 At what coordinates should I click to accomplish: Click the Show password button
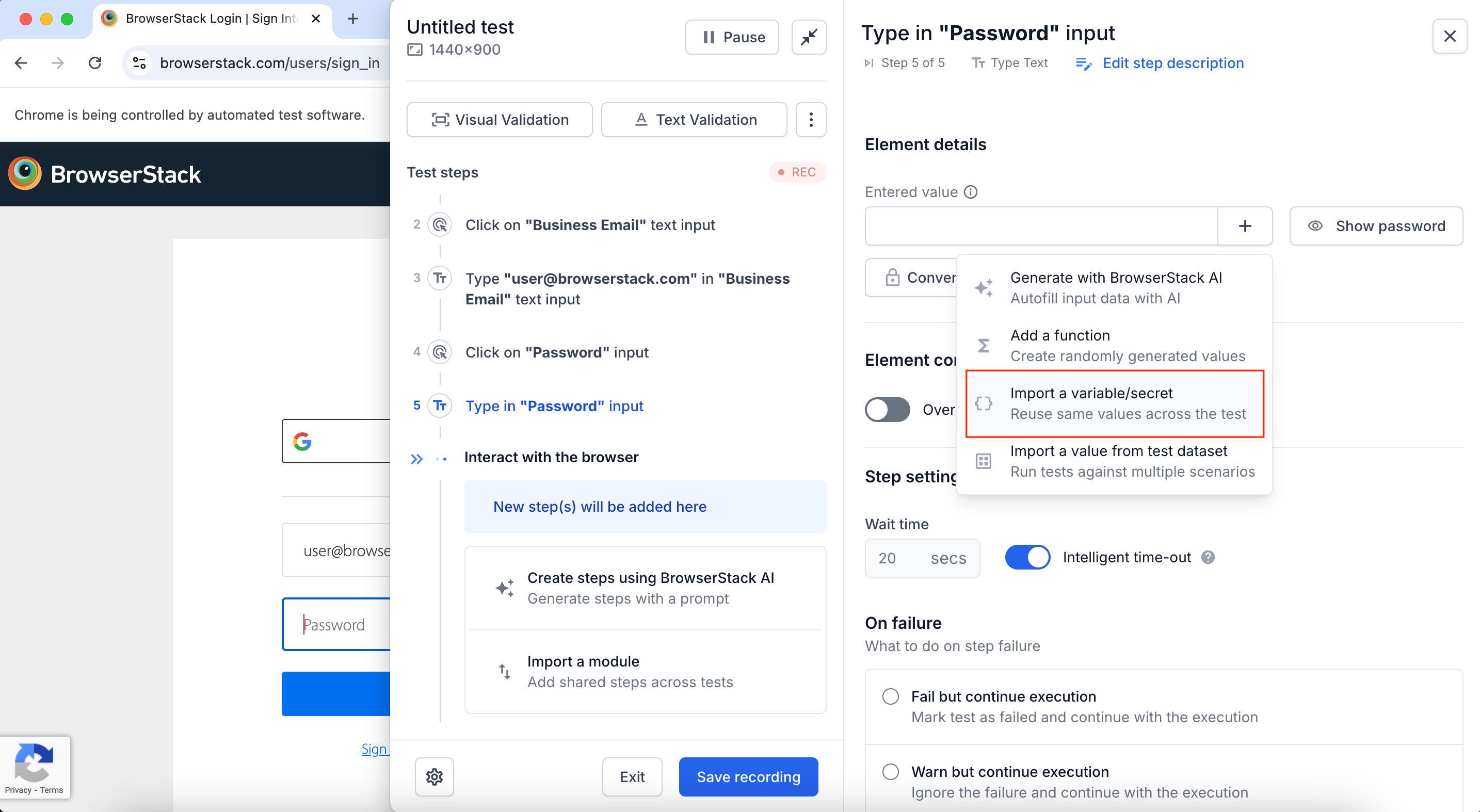point(1376,226)
